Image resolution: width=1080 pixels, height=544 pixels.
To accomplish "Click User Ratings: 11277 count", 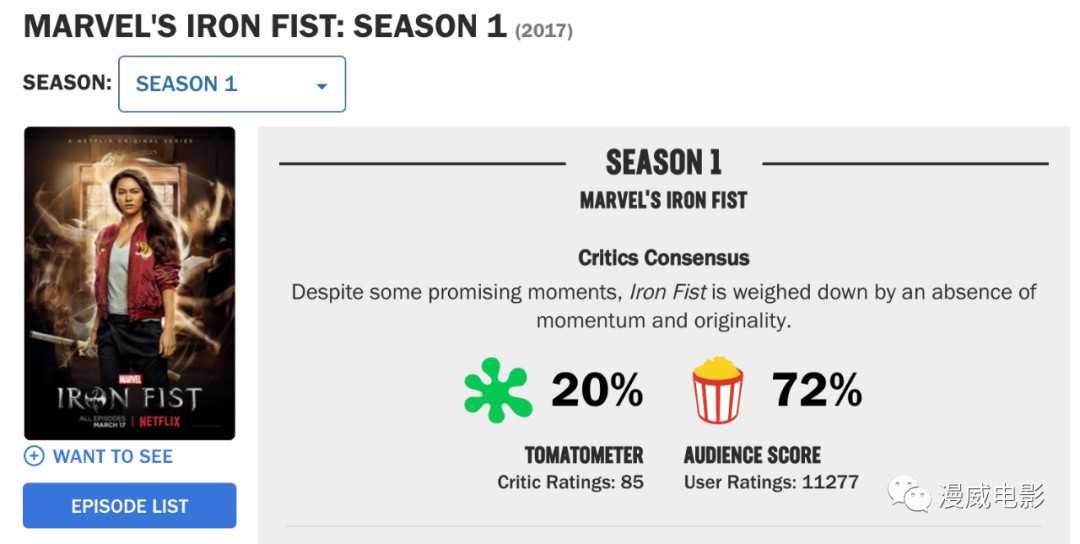I will pyautogui.click(x=771, y=482).
